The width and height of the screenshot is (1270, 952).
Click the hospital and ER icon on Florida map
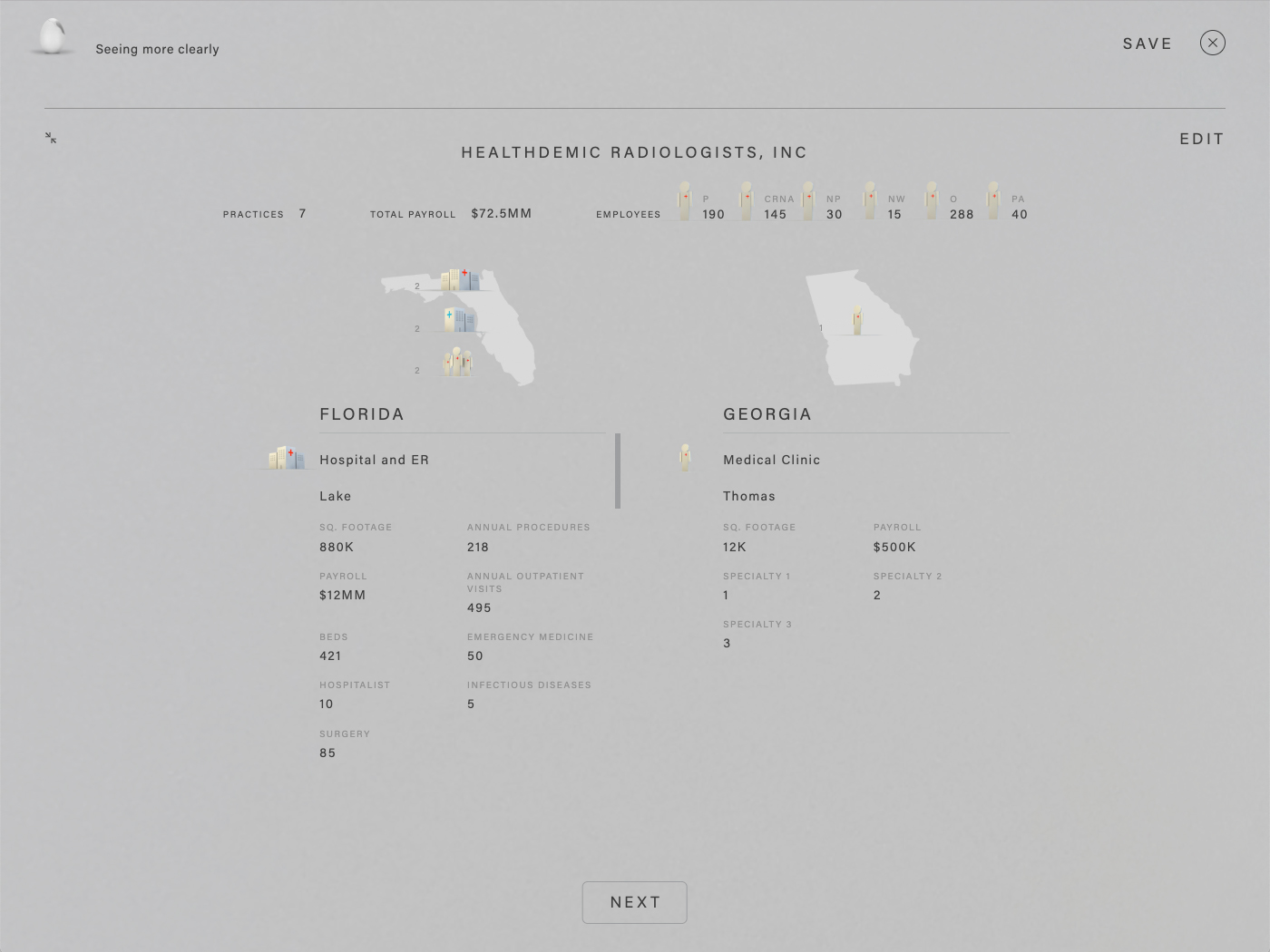point(461,279)
